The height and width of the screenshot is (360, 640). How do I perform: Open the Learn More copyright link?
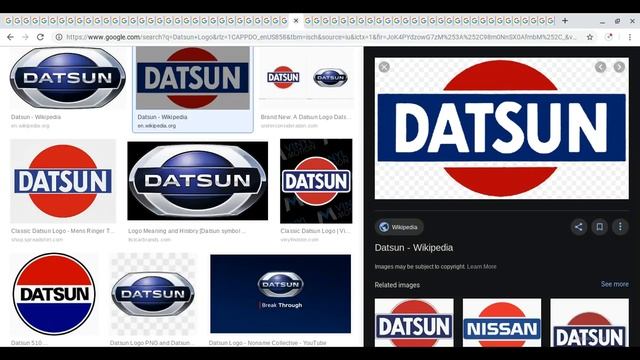[x=482, y=267]
